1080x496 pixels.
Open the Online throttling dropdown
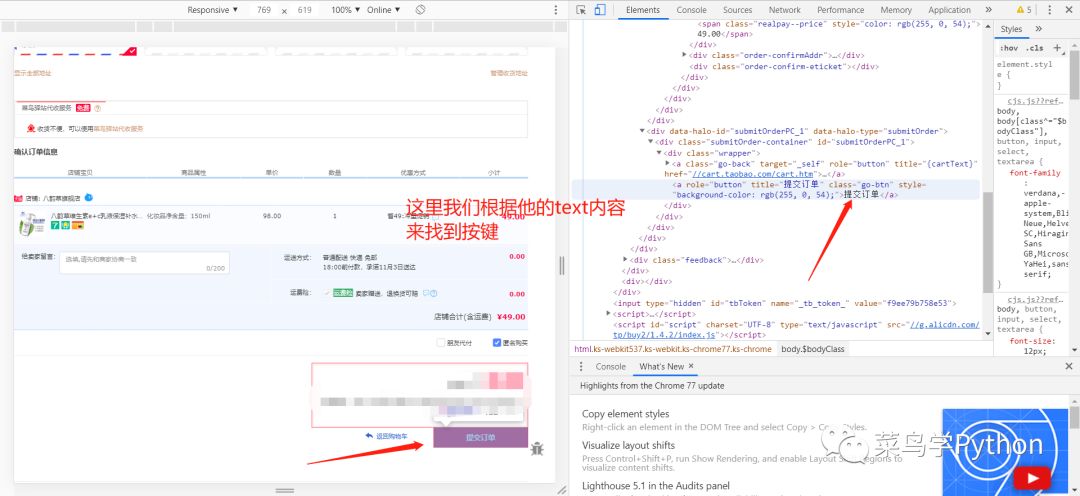pyautogui.click(x=384, y=10)
